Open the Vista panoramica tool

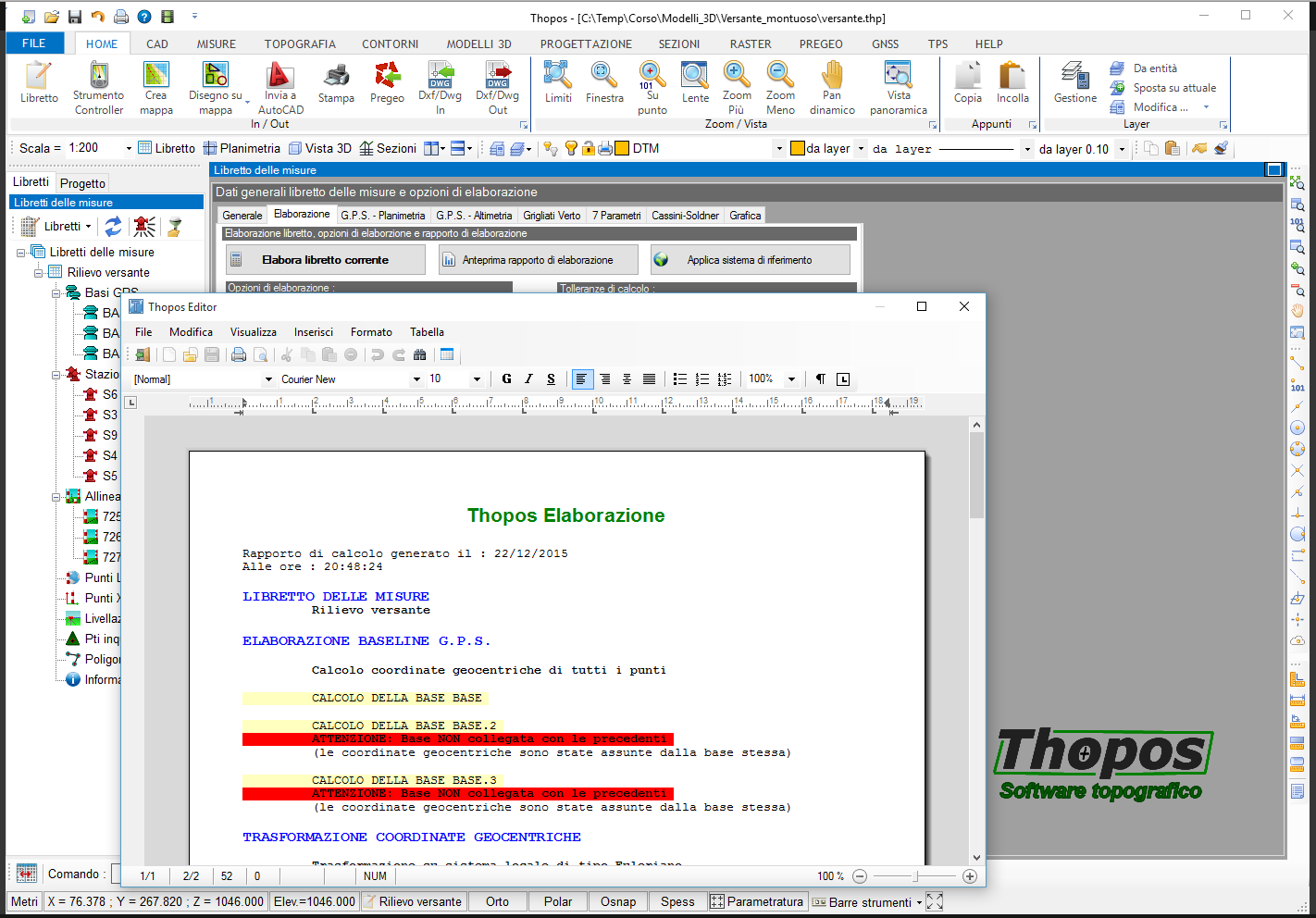[898, 88]
